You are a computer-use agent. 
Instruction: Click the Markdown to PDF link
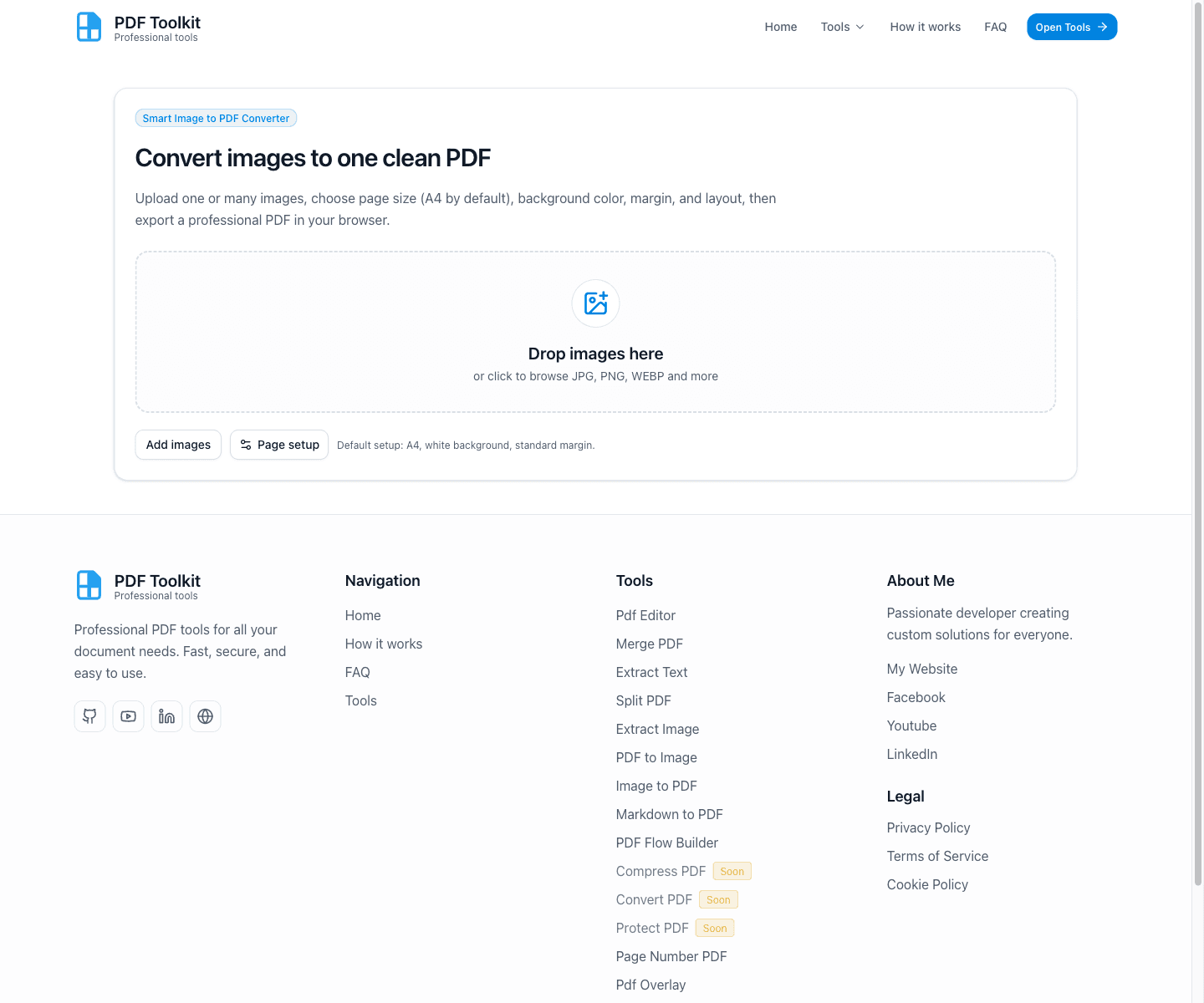[669, 814]
